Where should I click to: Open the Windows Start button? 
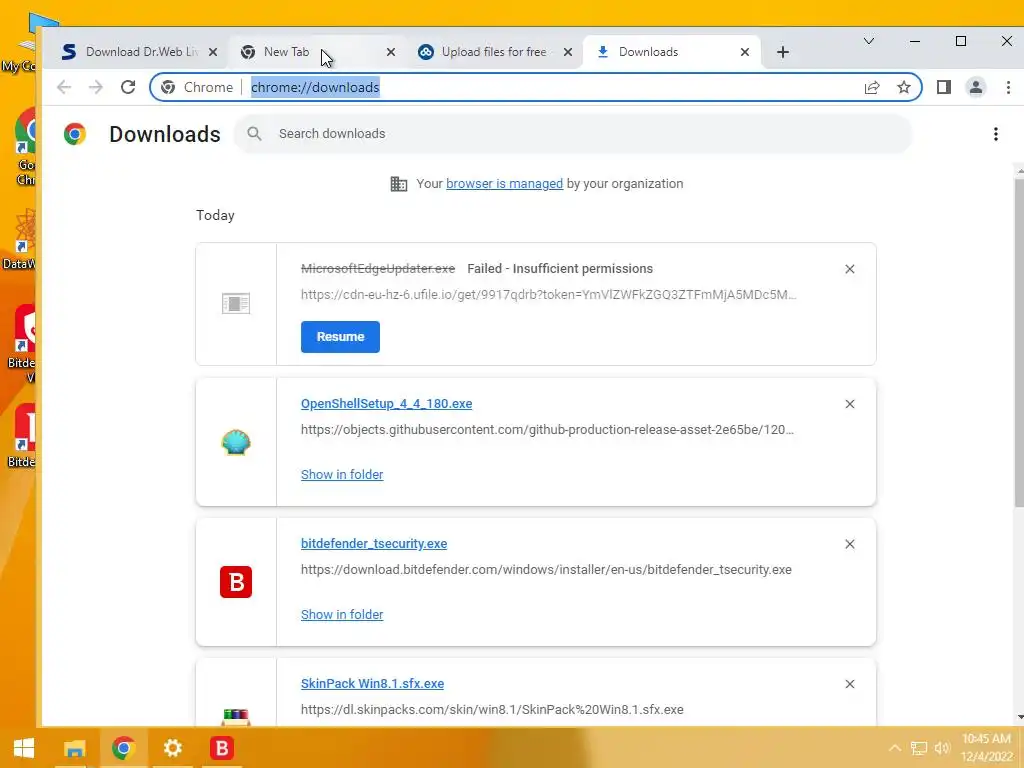pyautogui.click(x=24, y=748)
